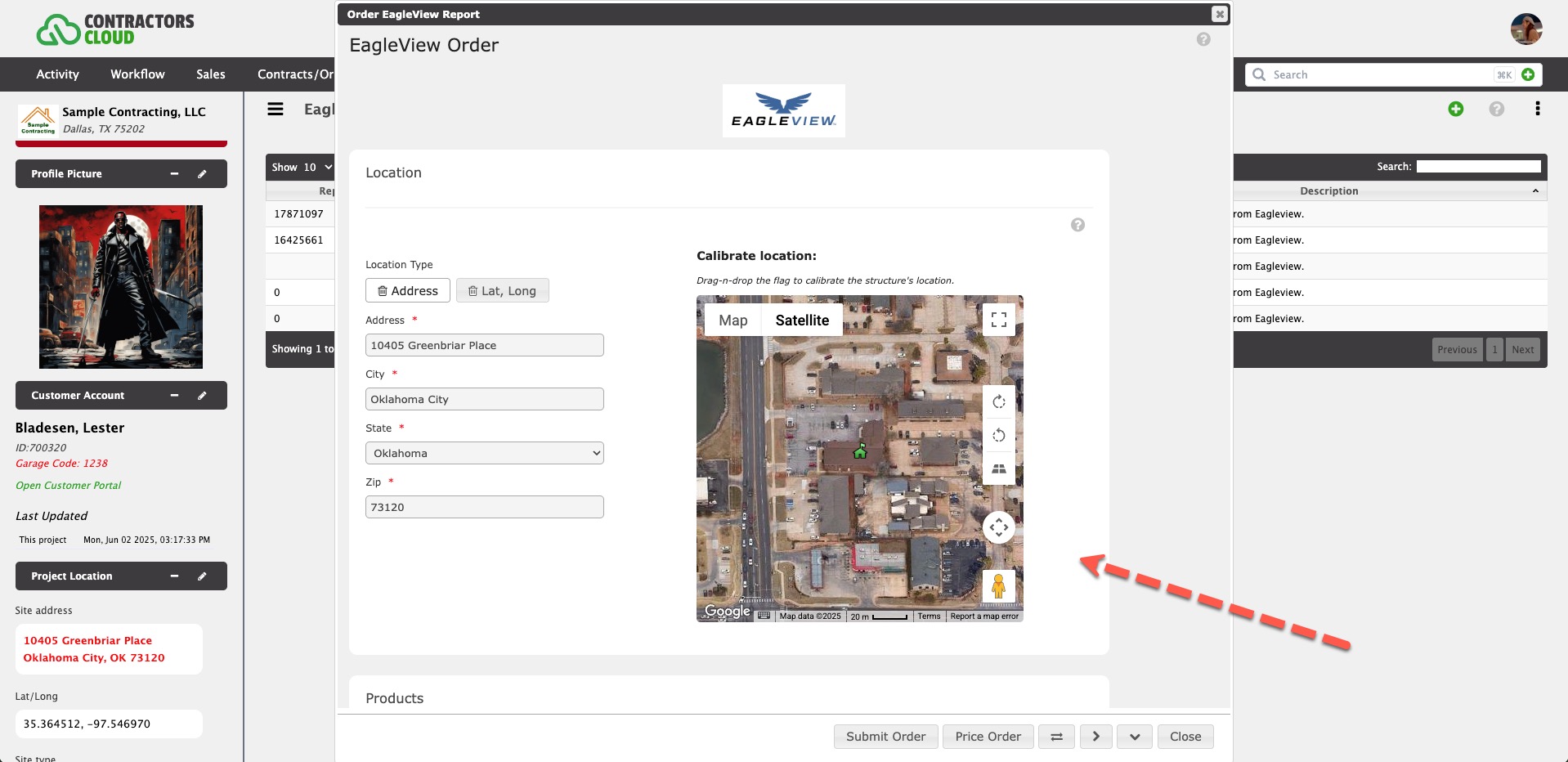Viewport: 1568px width, 762px height.
Task: Open the Workflow menu
Action: (137, 74)
